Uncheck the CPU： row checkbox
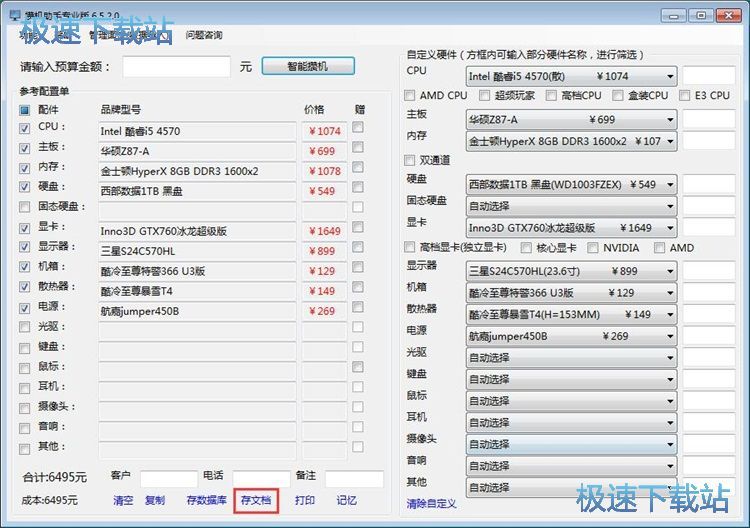The image size is (750, 528). [x=24, y=128]
